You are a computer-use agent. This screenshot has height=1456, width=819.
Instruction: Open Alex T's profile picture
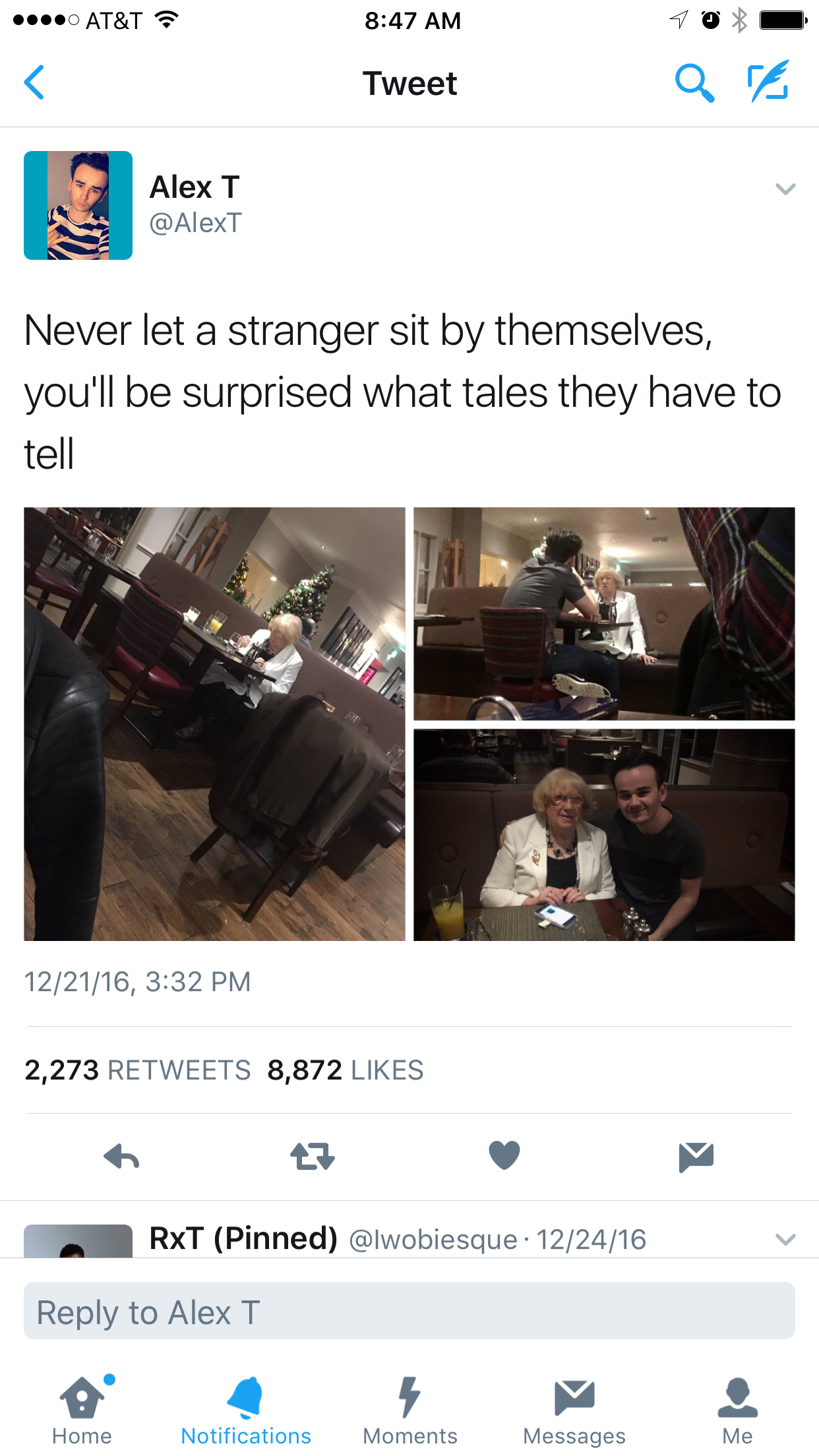pos(78,205)
